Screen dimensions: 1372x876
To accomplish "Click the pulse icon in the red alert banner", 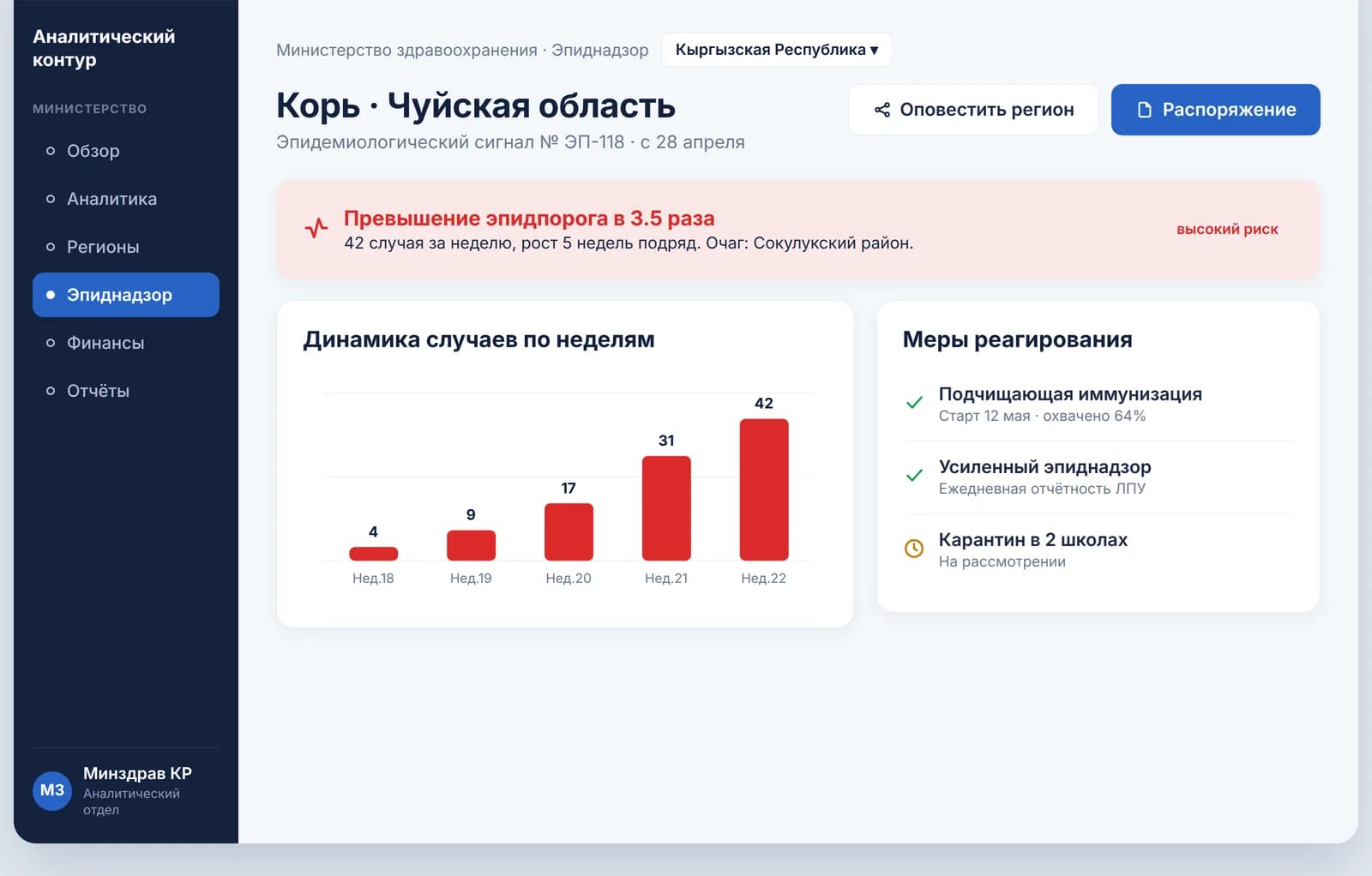I will (x=316, y=228).
